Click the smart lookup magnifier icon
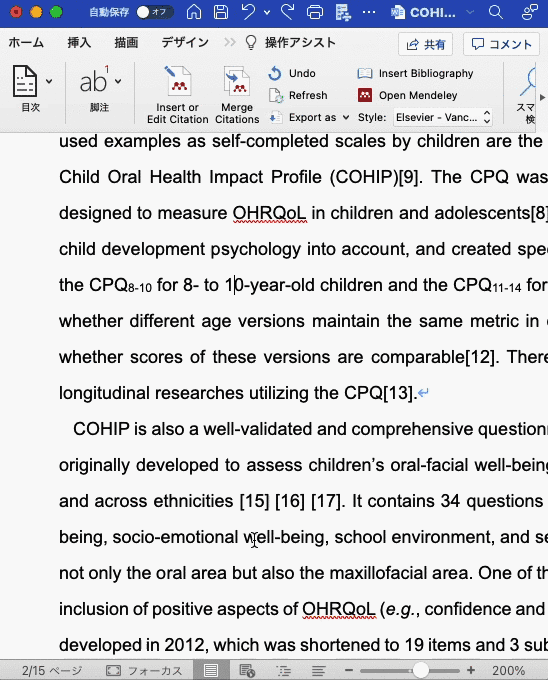This screenshot has width=548, height=680. point(528,82)
